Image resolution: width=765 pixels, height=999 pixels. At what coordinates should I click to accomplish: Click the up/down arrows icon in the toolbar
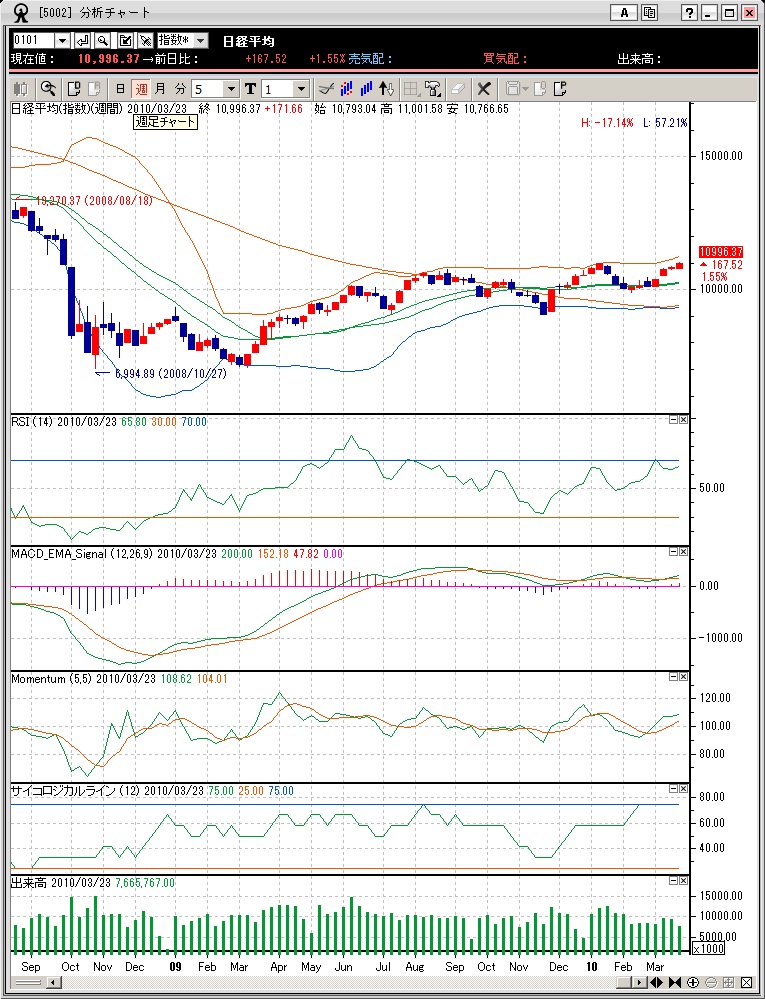click(x=387, y=89)
